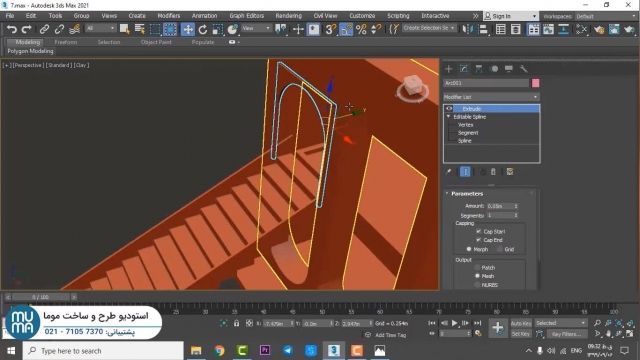Collapse the Editable Spline tree arrow

coord(449,117)
